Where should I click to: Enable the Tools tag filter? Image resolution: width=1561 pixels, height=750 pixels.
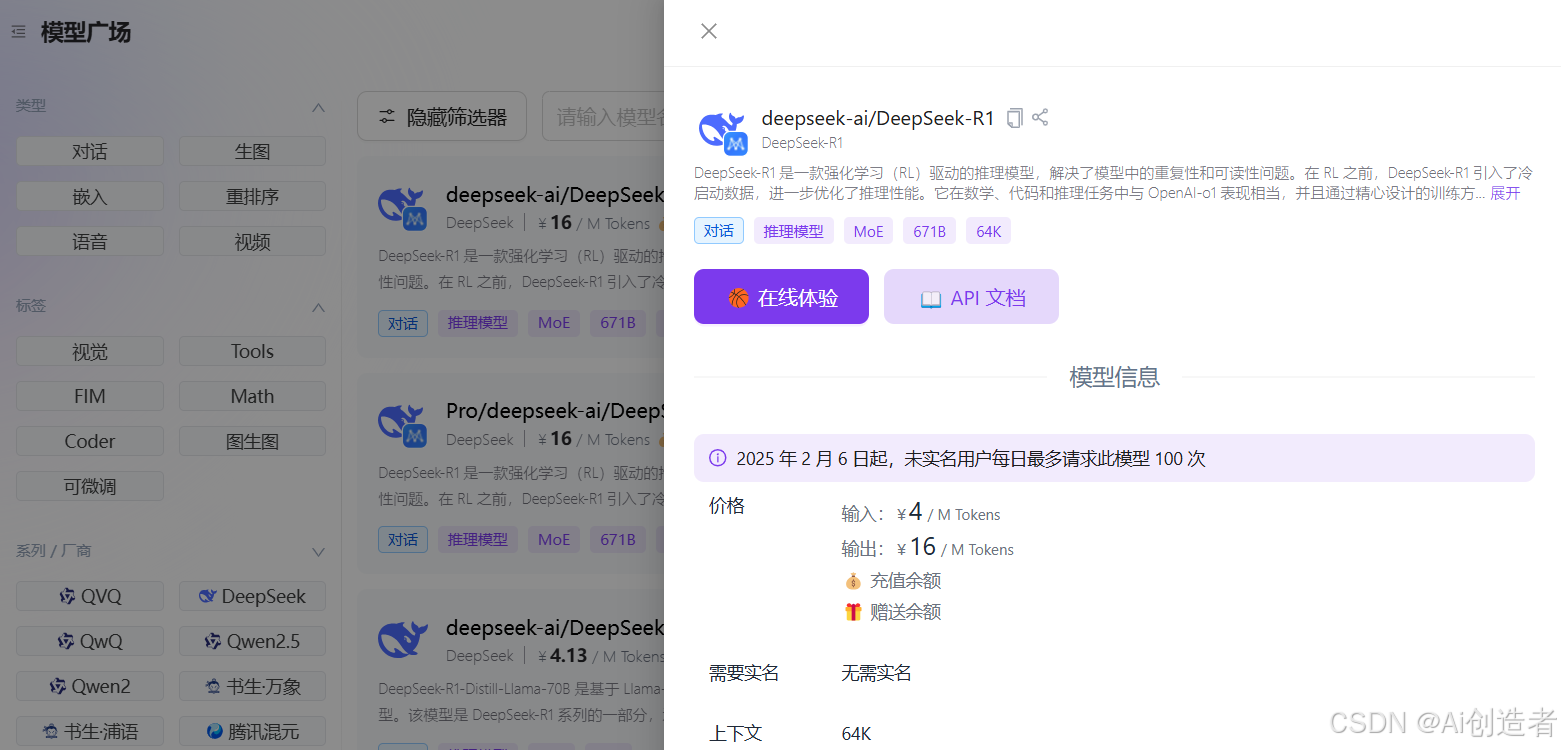252,351
